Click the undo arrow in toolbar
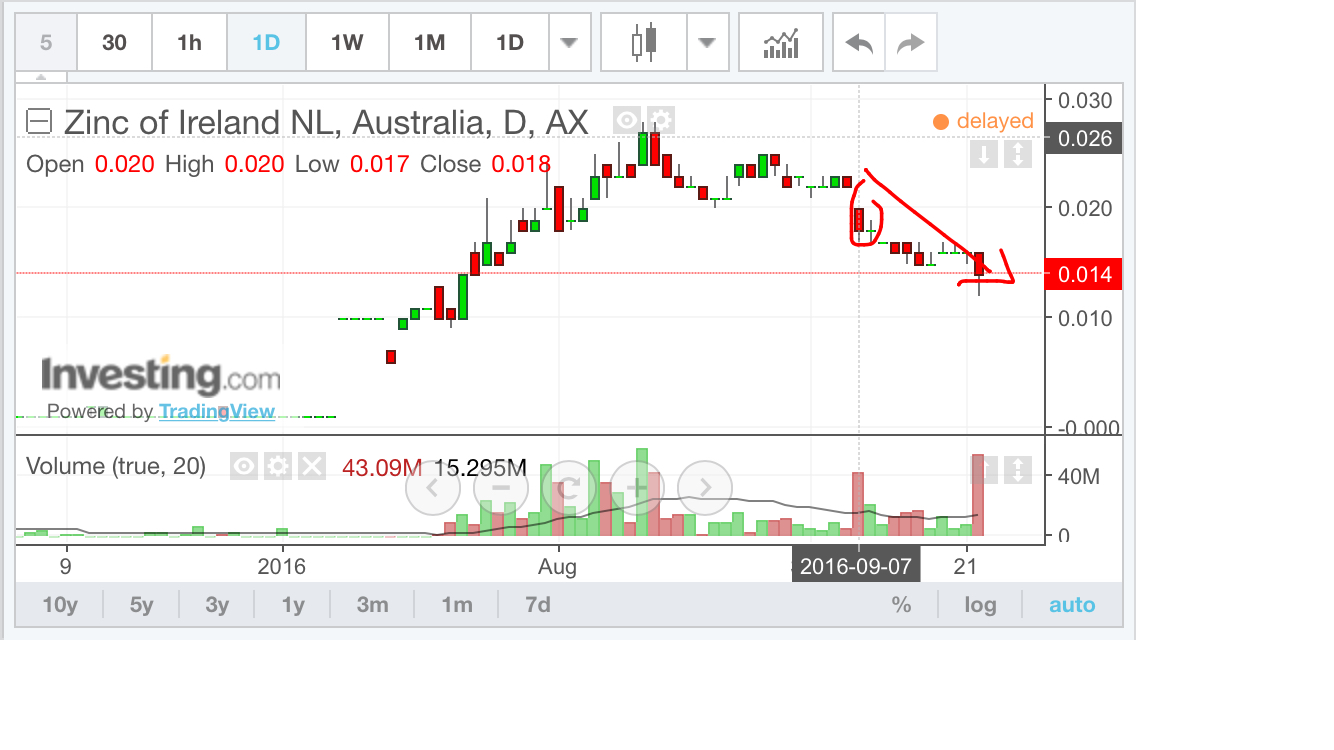The width and height of the screenshot is (1334, 750). (859, 43)
